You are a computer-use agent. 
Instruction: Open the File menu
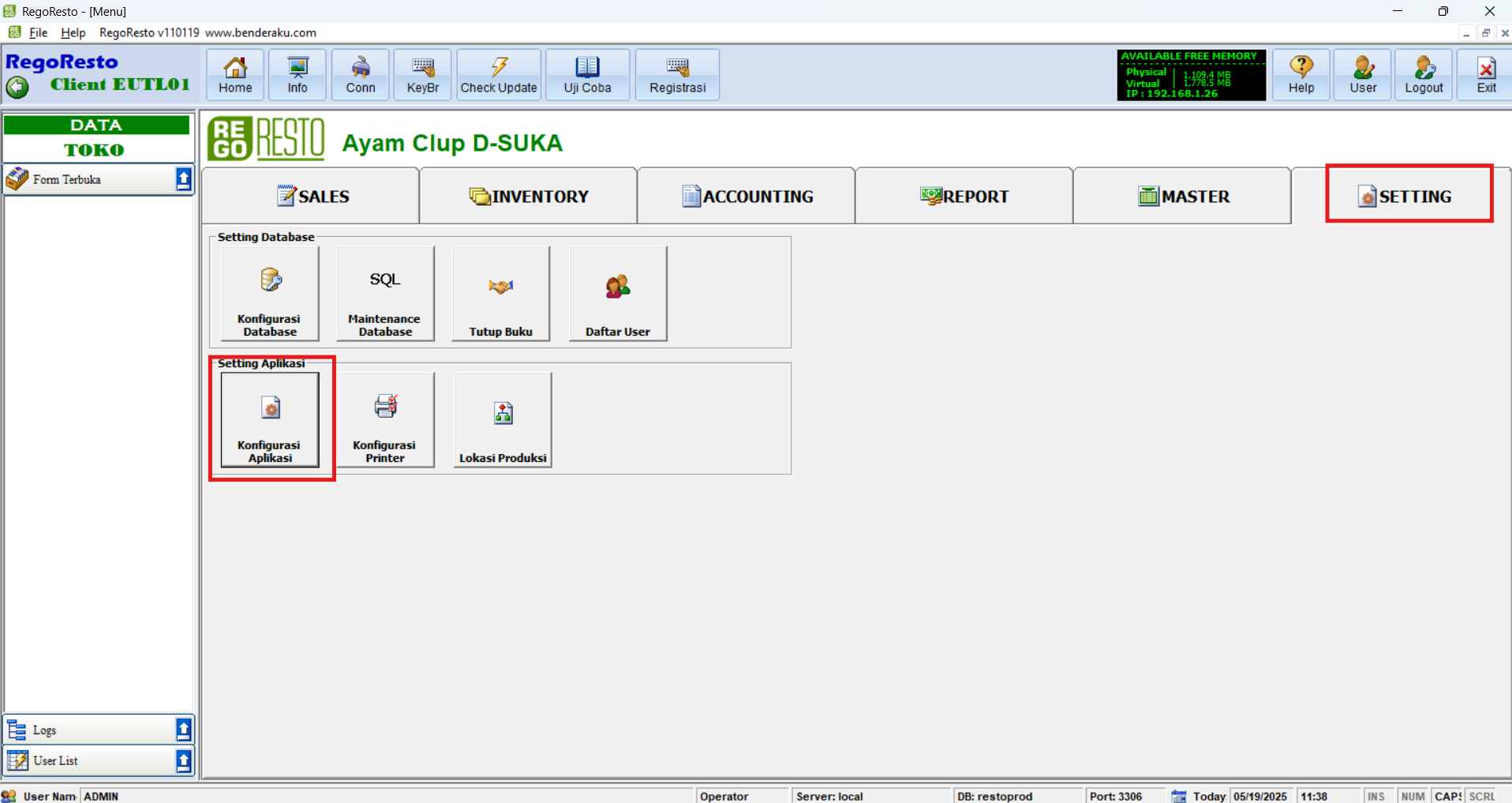pyautogui.click(x=38, y=32)
